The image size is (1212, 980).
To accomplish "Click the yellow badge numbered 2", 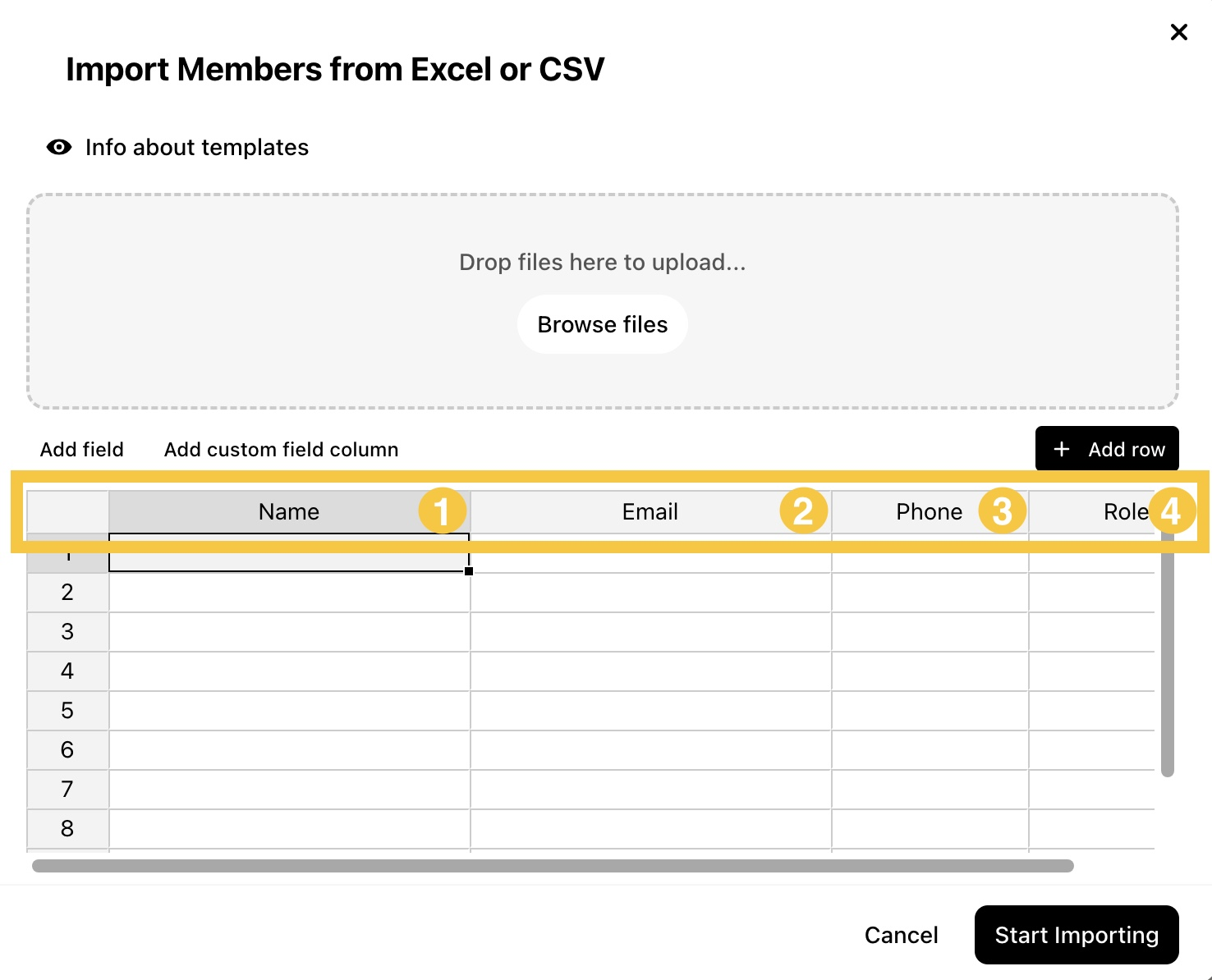I will 803,511.
